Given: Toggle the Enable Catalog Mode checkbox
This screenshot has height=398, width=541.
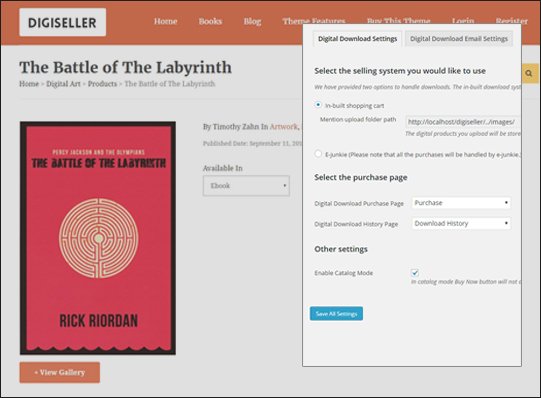Looking at the screenshot, I should [415, 272].
